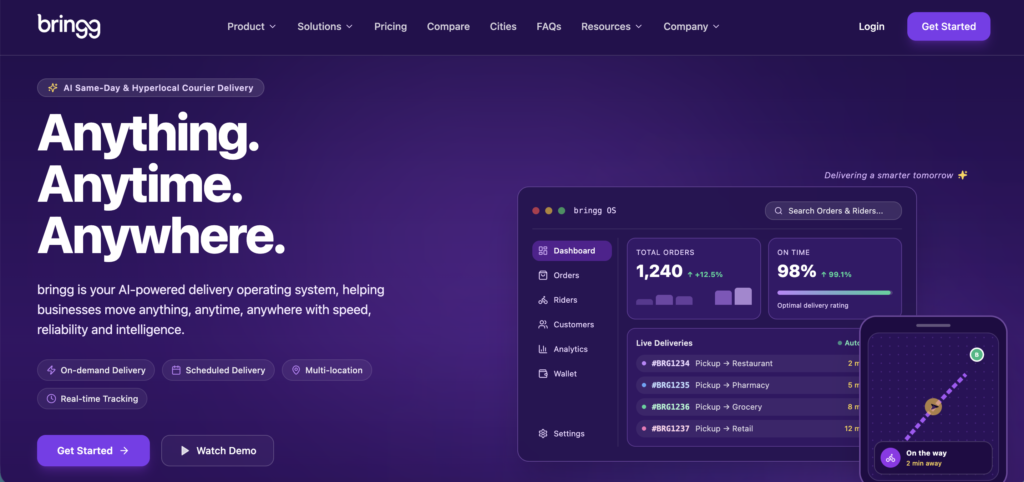Expand the Resources dropdown menu
The height and width of the screenshot is (482, 1024).
tap(611, 27)
